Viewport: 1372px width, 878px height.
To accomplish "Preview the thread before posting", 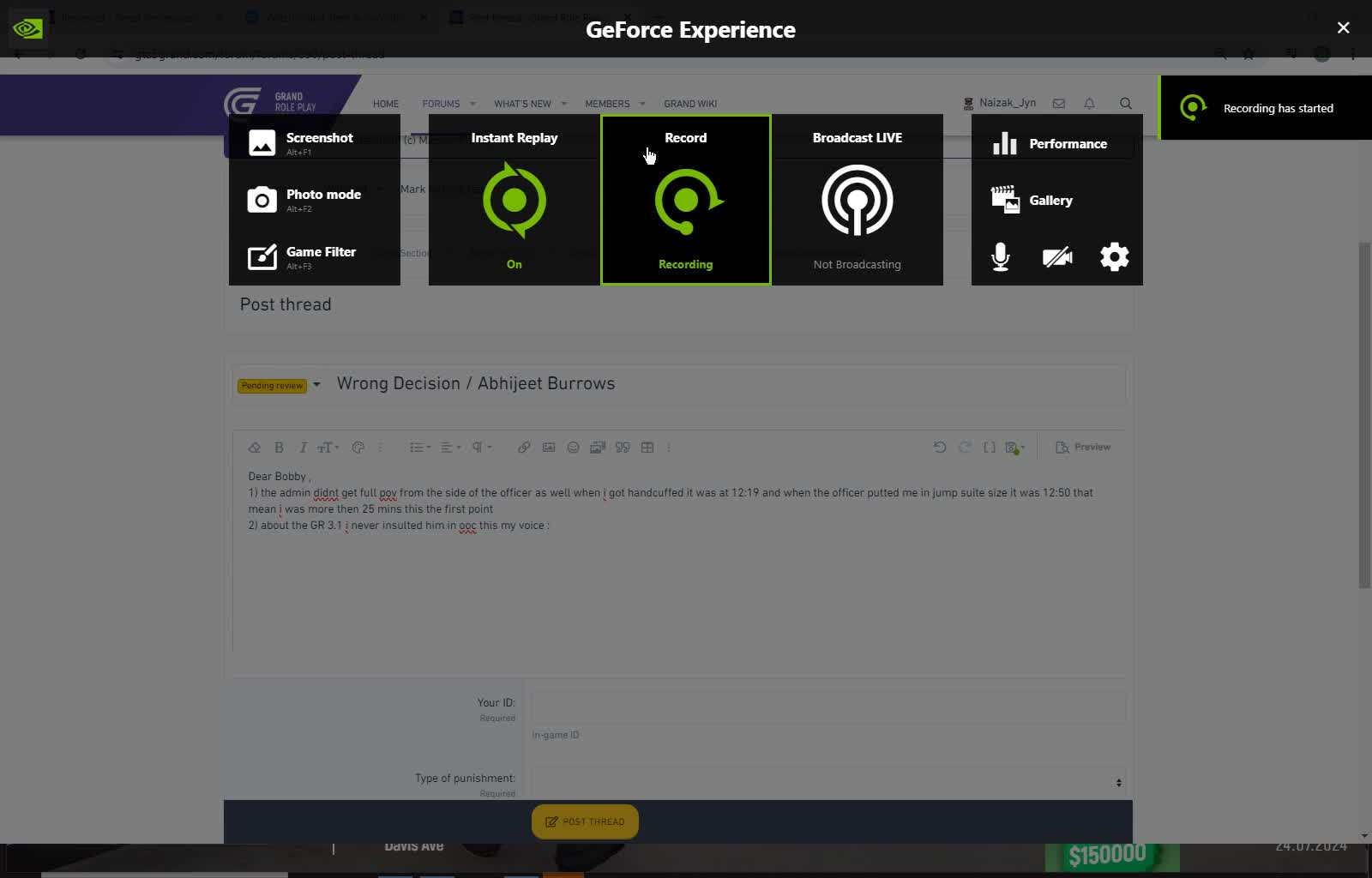I will click(1083, 447).
